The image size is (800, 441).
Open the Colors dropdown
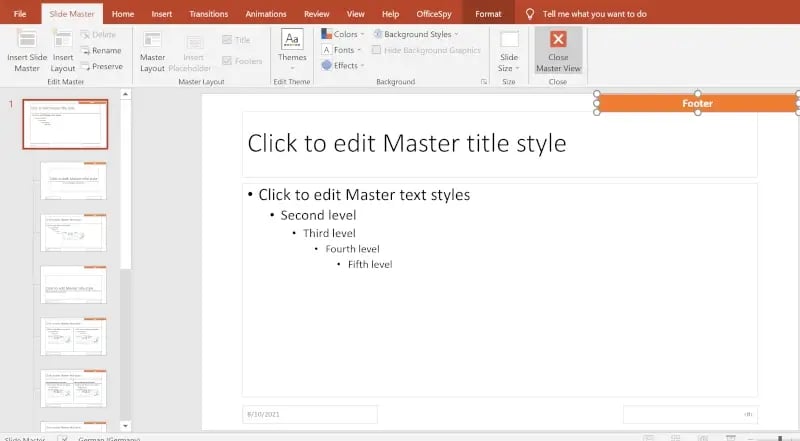[342, 34]
